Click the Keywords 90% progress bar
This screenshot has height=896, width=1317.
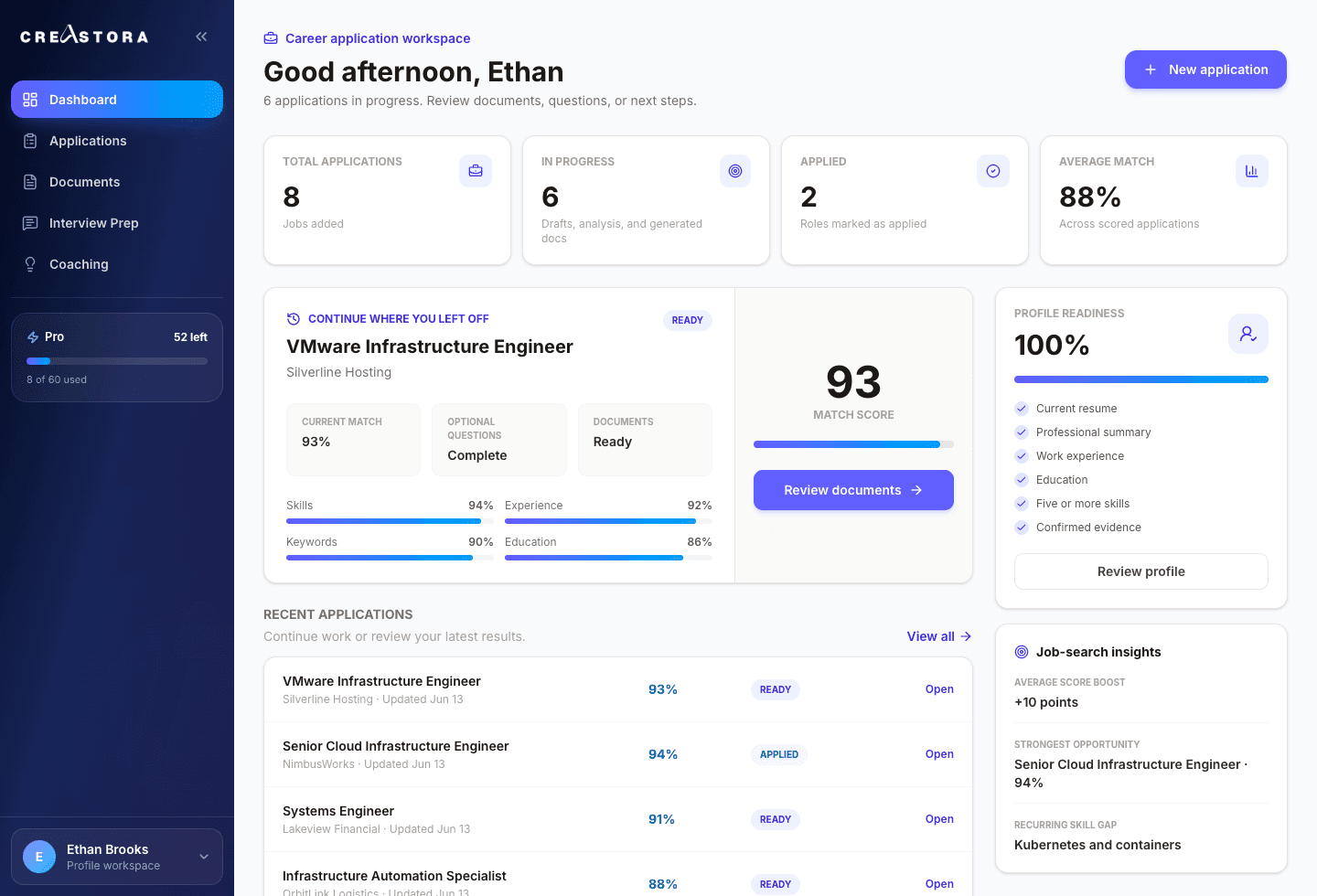[390, 558]
